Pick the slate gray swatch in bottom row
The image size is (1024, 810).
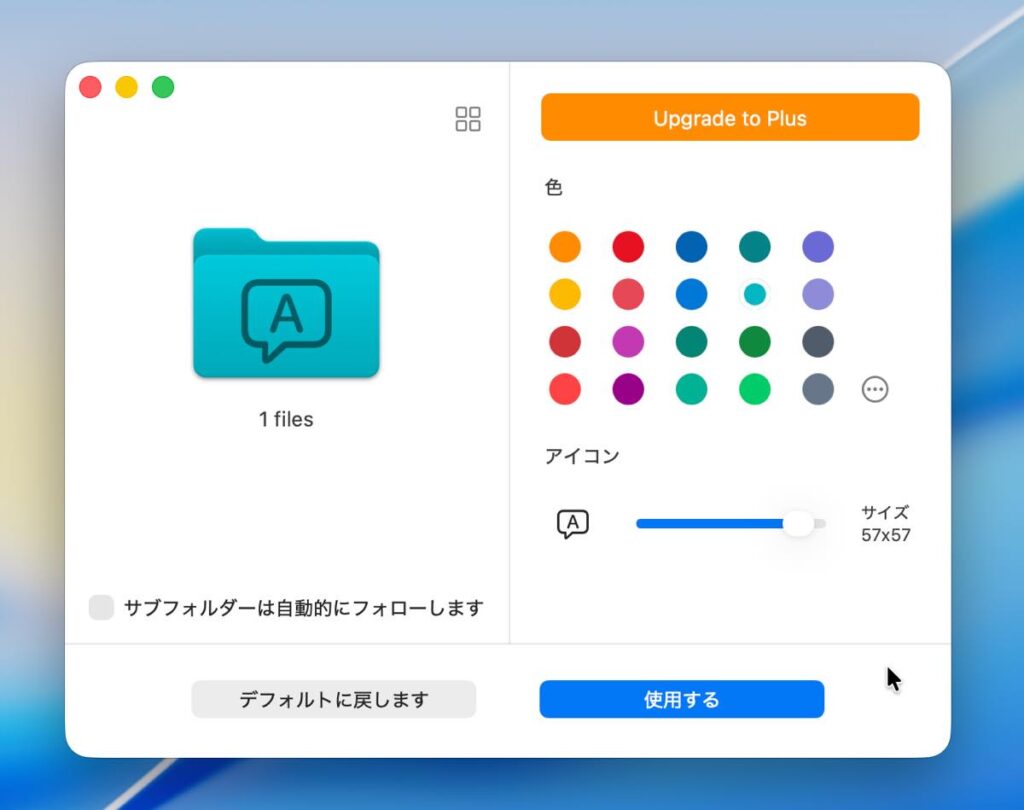[818, 389]
